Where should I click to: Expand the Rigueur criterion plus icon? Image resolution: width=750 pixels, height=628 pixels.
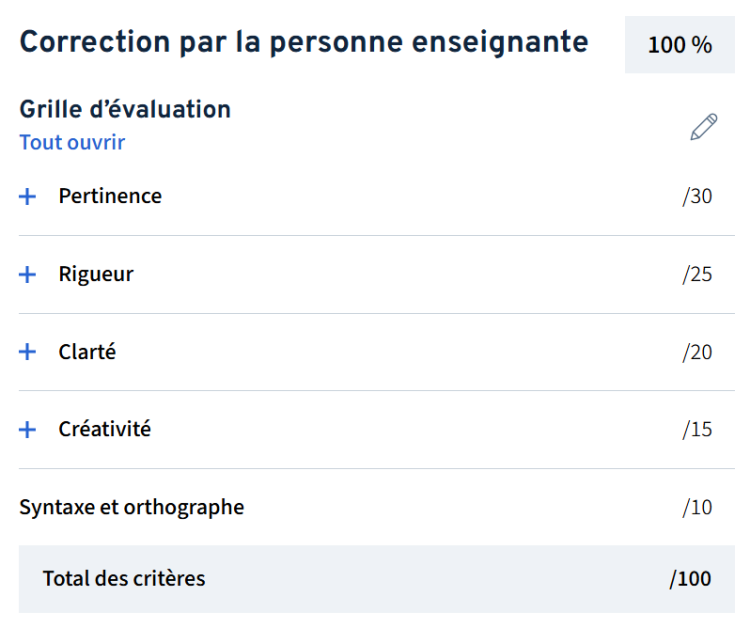[28, 275]
